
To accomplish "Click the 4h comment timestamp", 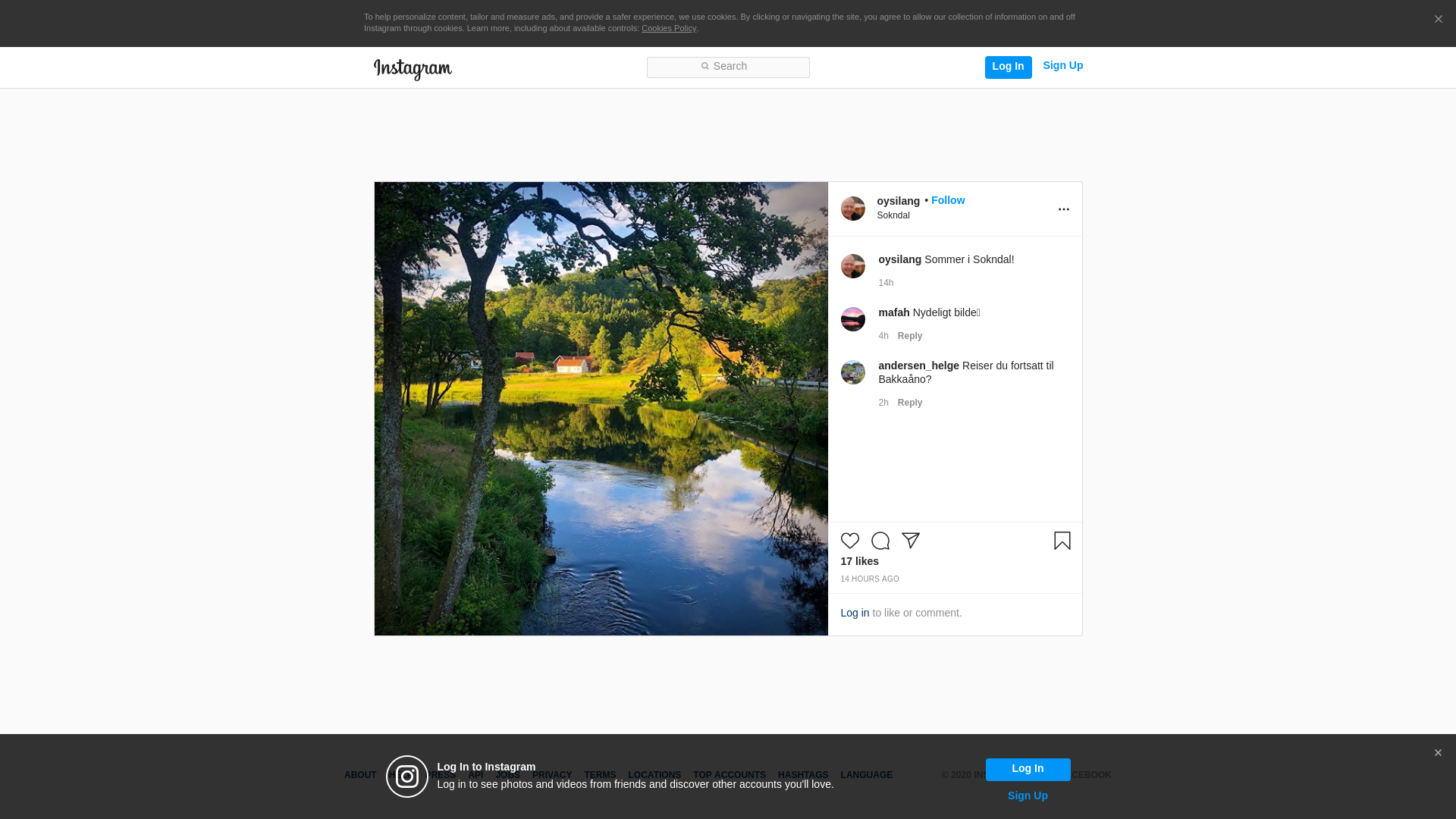I will 883,336.
